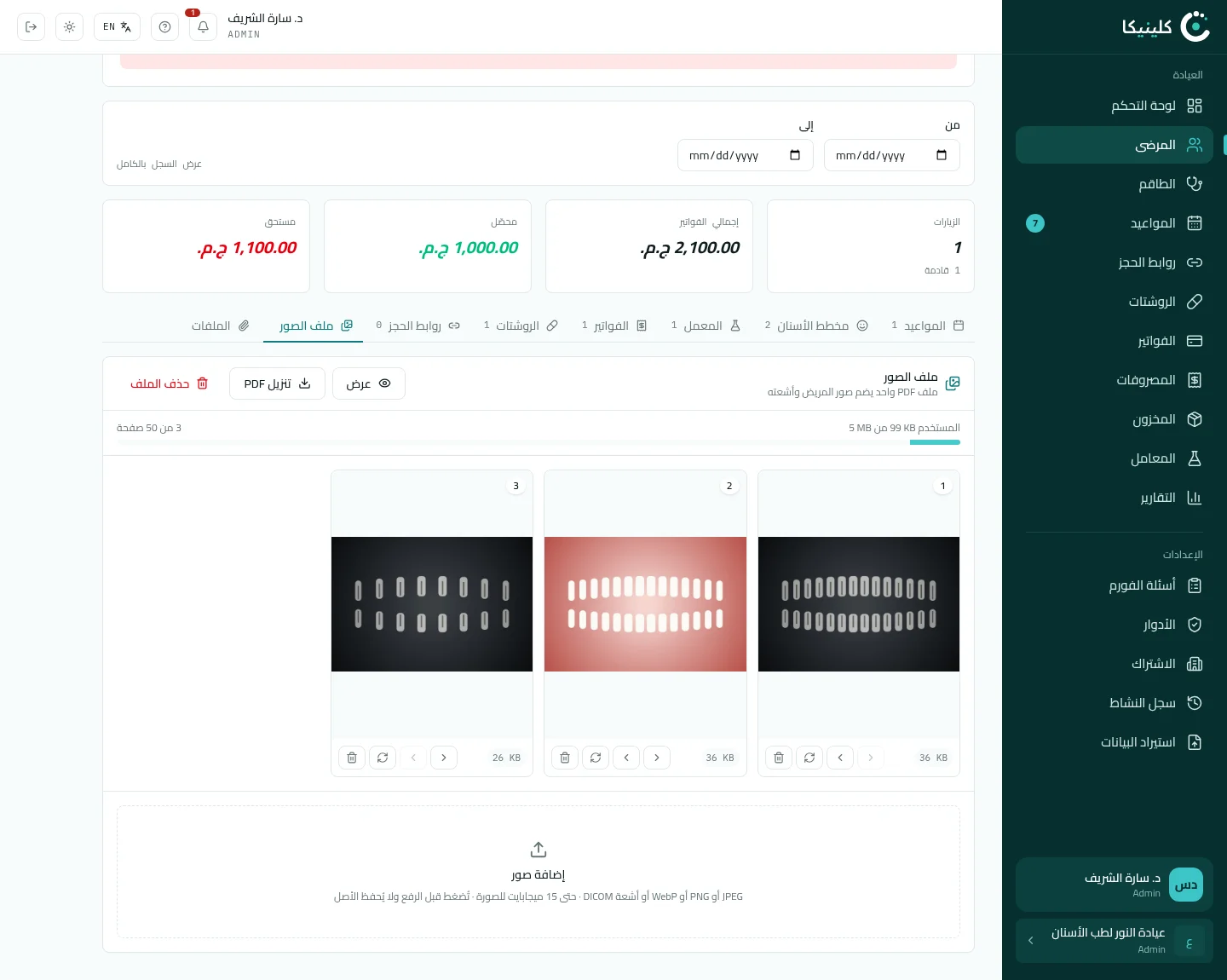Switch to the الروشتات tab
1227x980 pixels.
coord(521,326)
